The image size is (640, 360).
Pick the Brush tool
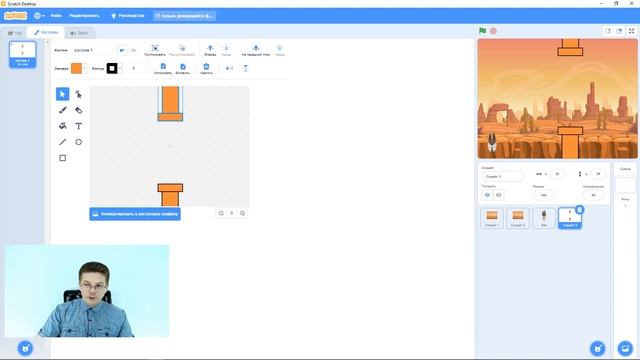[x=62, y=110]
